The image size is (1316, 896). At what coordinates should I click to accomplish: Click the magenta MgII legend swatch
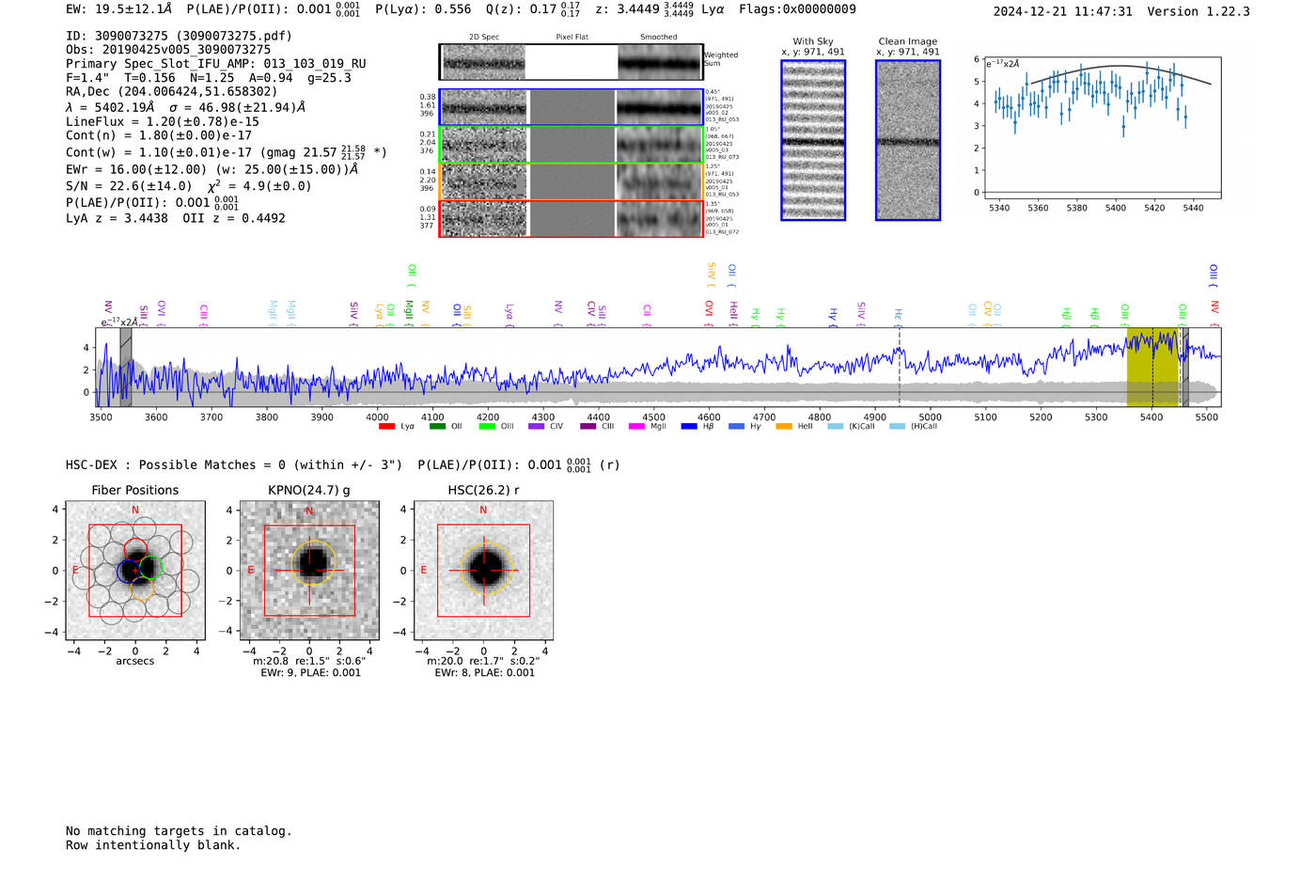click(x=636, y=426)
